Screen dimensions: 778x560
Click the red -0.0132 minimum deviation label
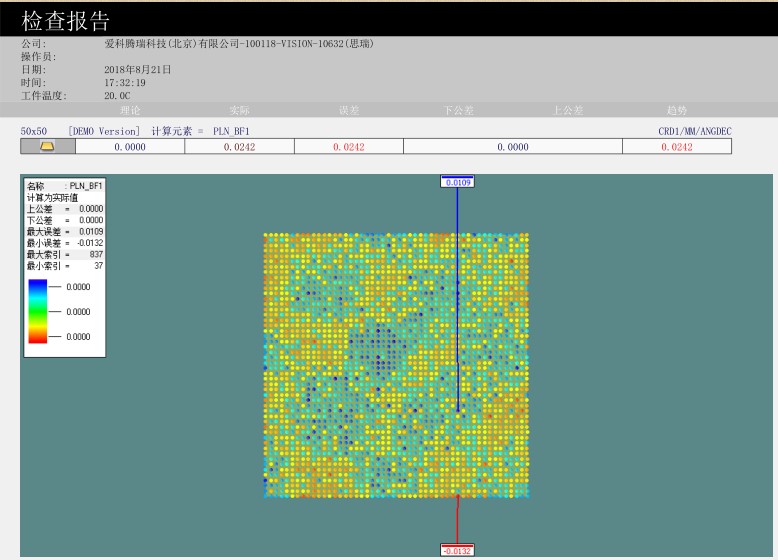tap(458, 550)
